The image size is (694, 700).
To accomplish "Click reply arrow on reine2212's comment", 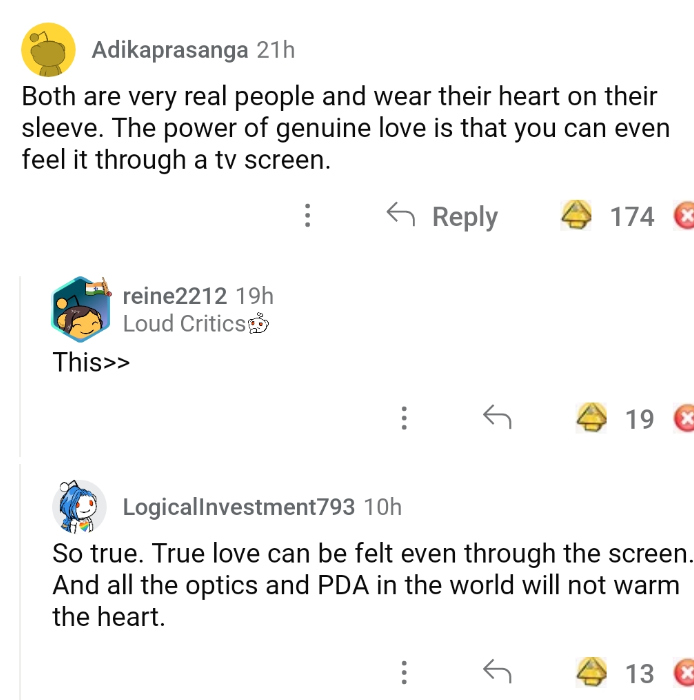I will point(497,418).
